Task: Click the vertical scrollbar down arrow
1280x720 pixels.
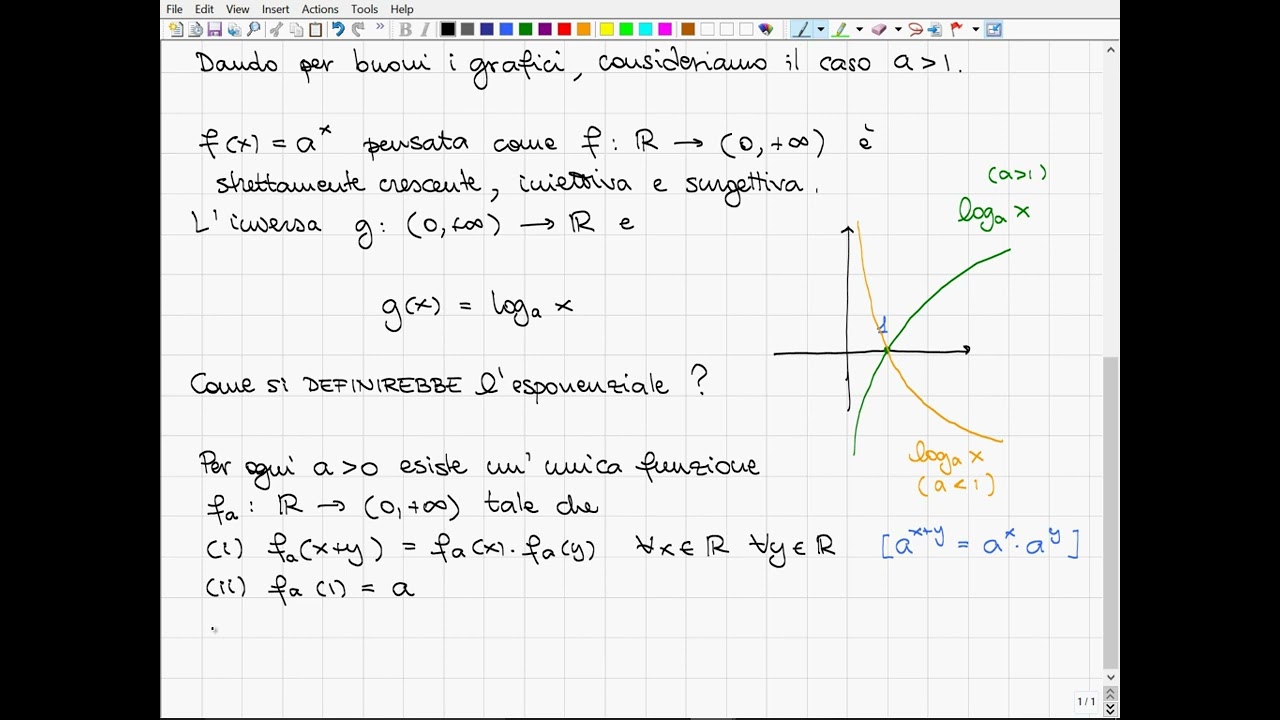Action: (1111, 676)
